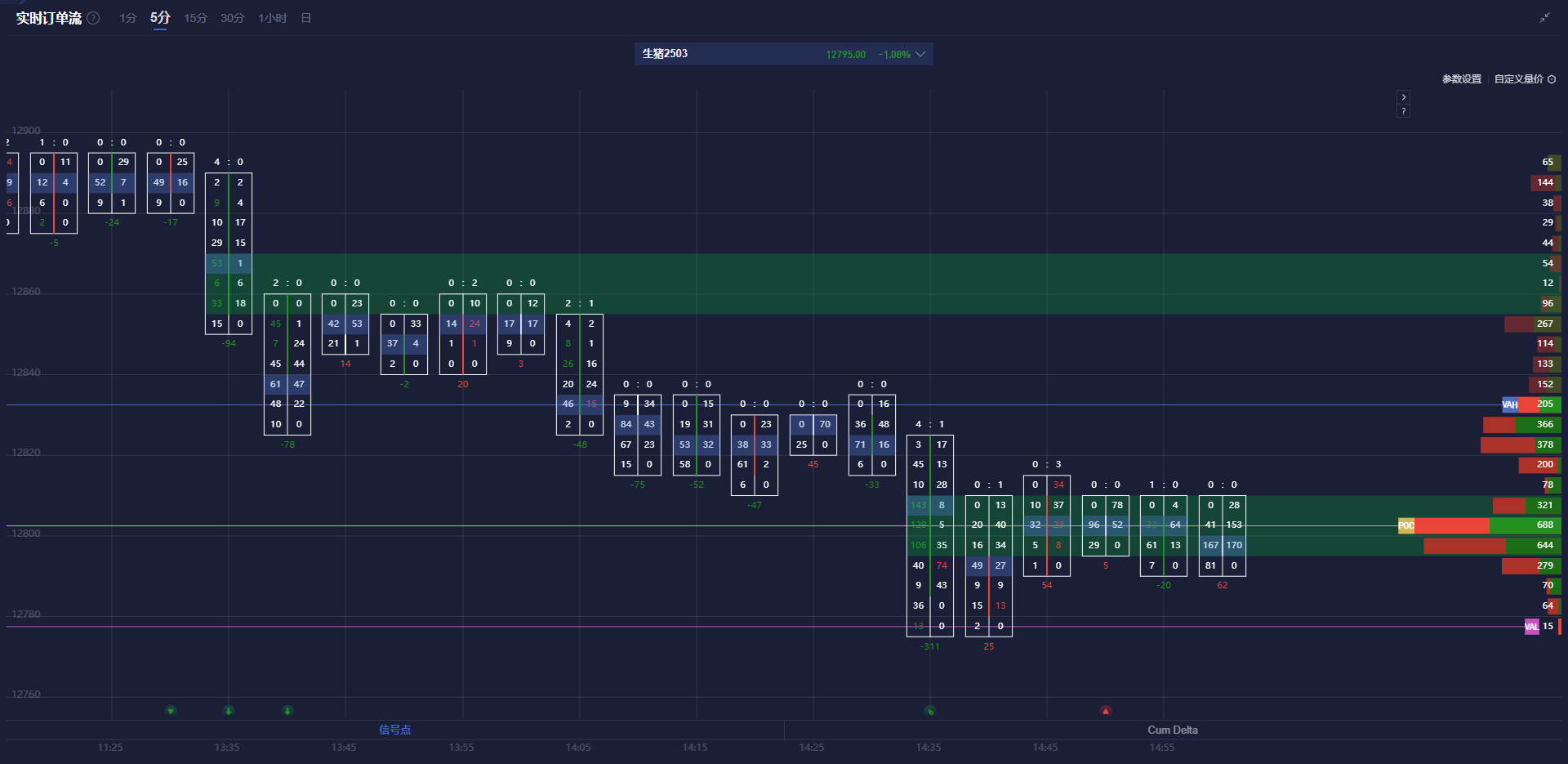Toggle the Cum Delta row label
The image size is (1568, 764).
[1173, 730]
